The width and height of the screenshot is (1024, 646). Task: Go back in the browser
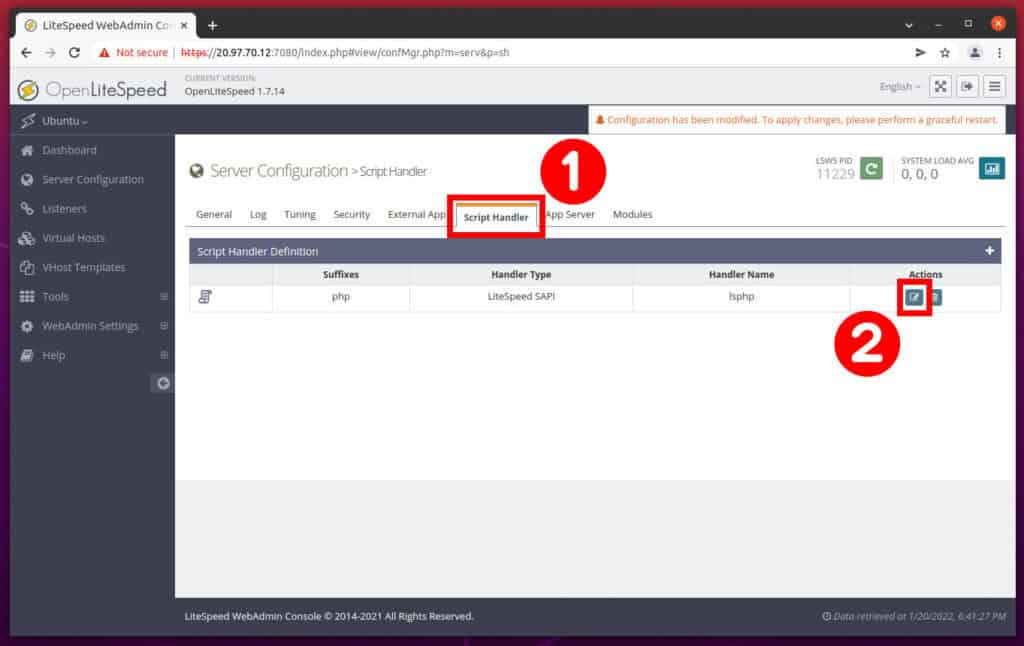click(x=26, y=52)
